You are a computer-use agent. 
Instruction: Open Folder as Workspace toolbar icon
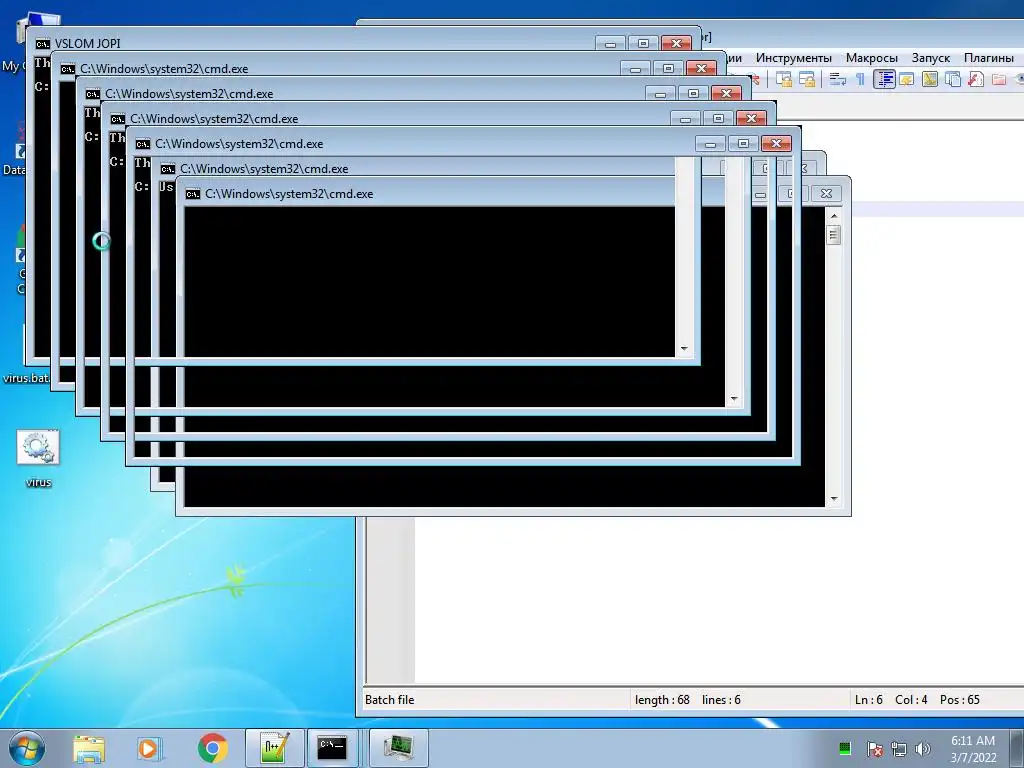(x=999, y=80)
